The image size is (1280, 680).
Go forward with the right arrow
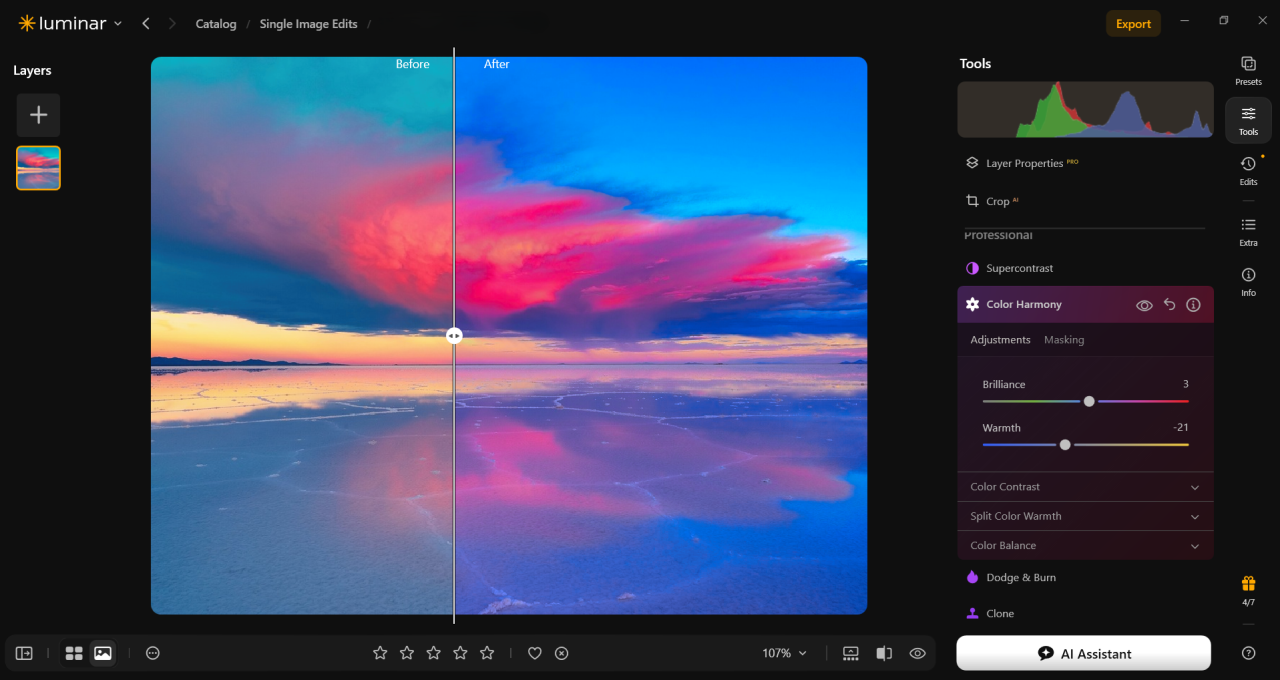(172, 23)
